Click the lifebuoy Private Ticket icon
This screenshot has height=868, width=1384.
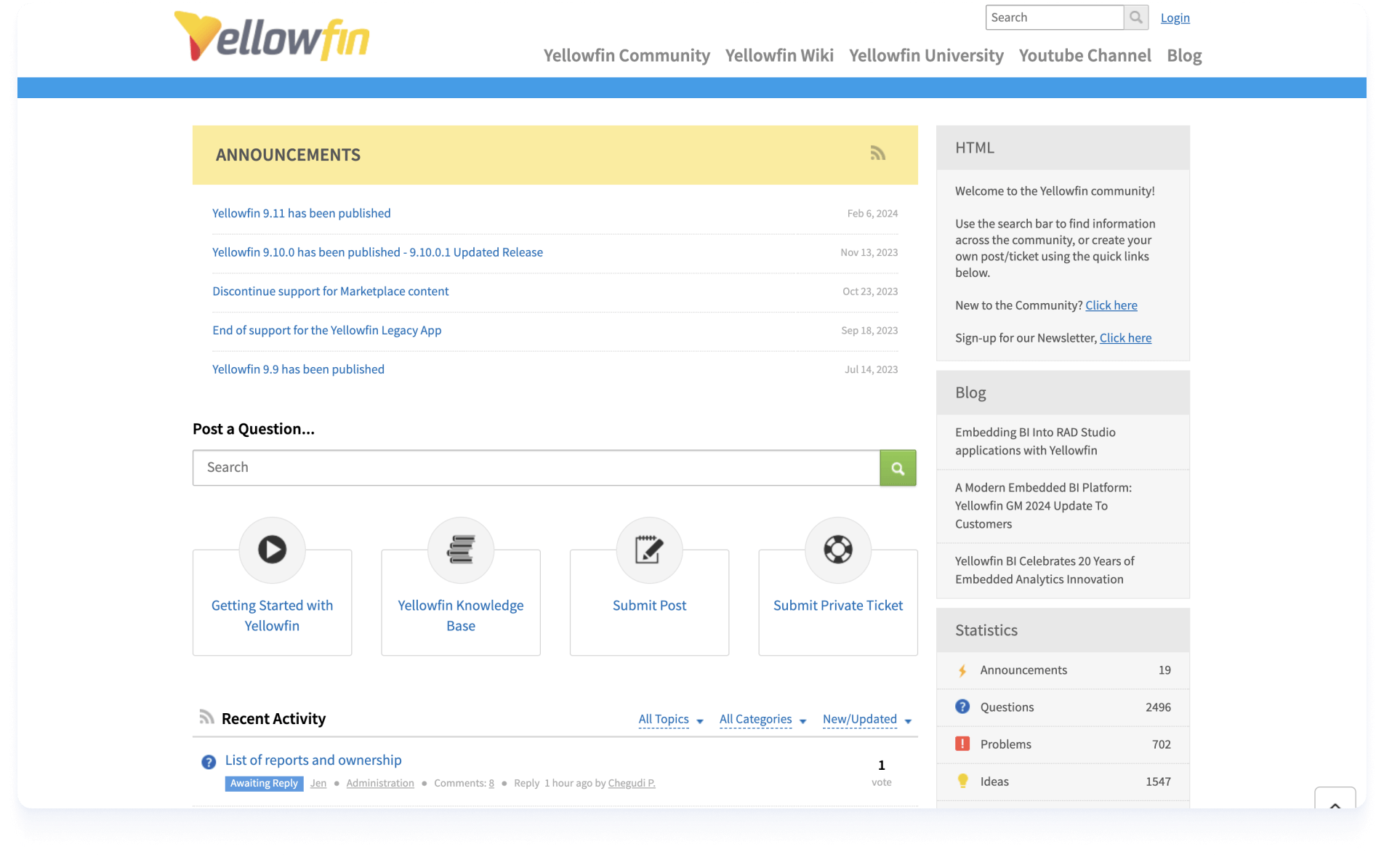pyautogui.click(x=838, y=550)
